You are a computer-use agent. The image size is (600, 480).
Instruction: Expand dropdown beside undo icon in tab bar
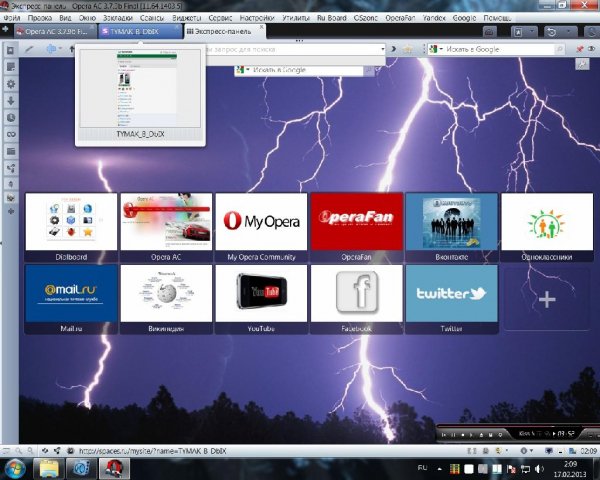(x=568, y=32)
